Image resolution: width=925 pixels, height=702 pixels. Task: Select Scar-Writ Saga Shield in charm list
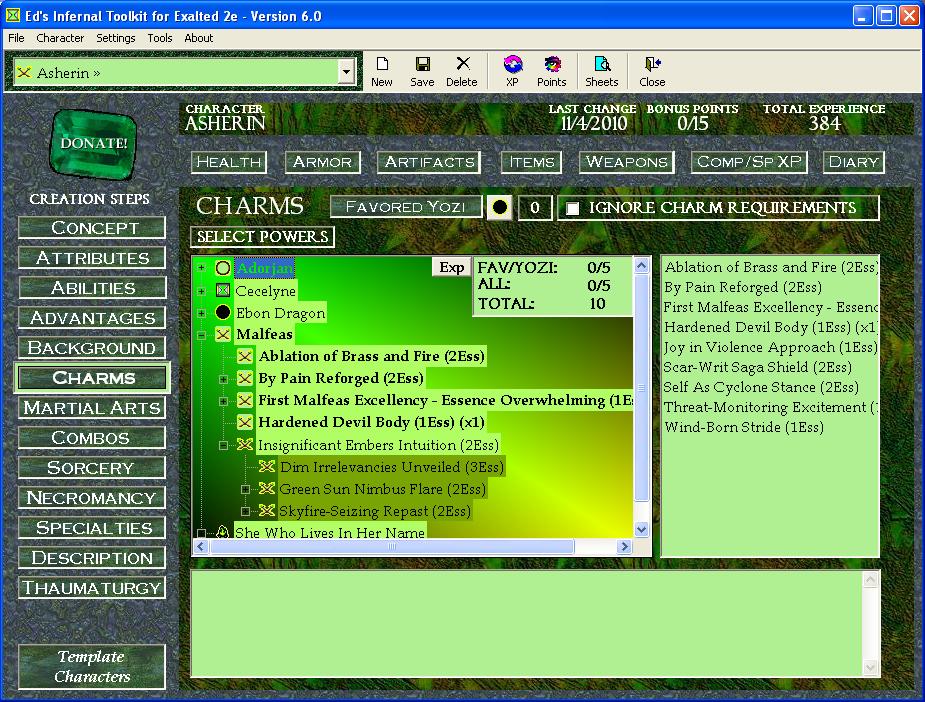coord(757,367)
